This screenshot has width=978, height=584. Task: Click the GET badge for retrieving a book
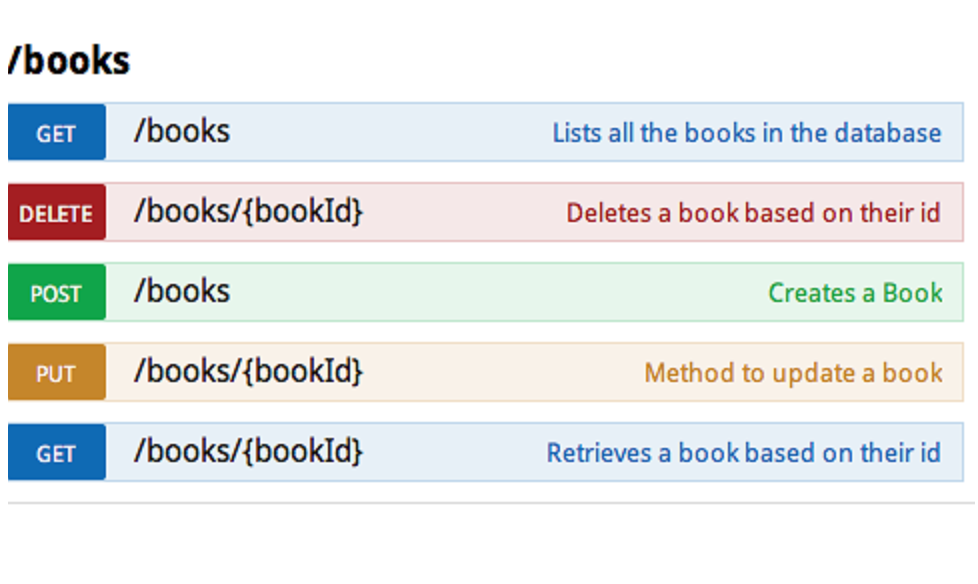(56, 453)
